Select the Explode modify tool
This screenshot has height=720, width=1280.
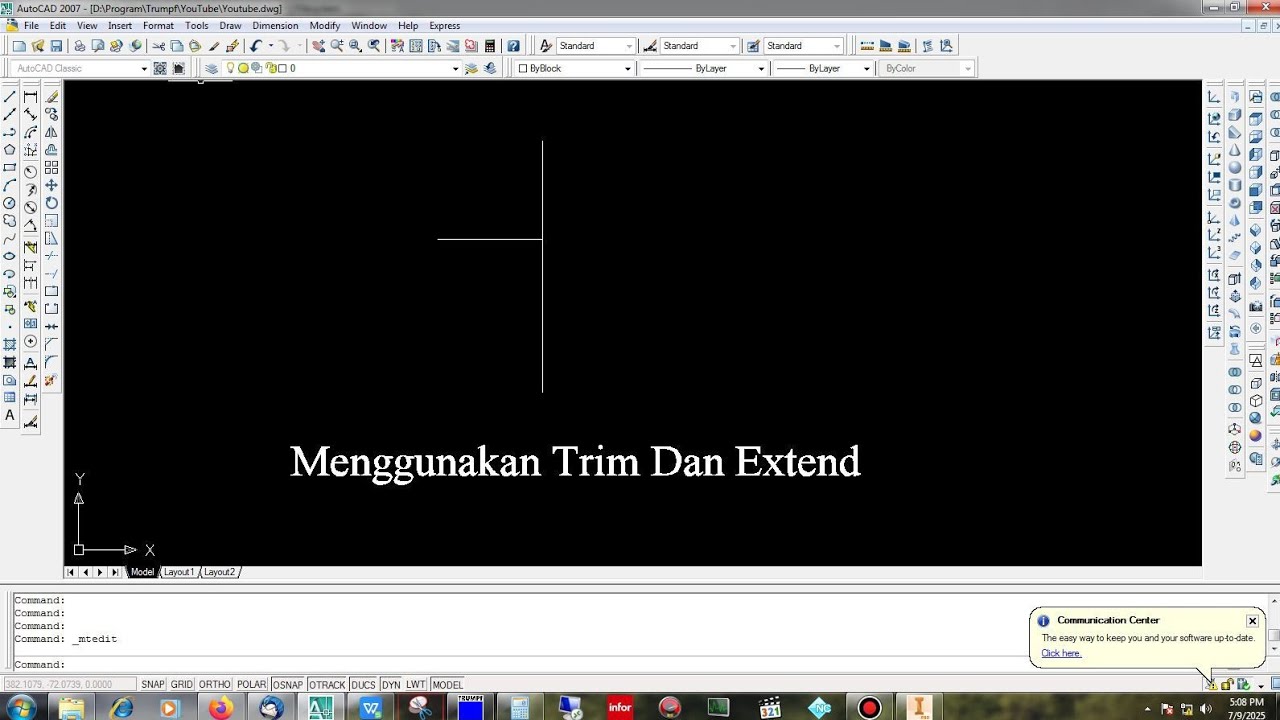tap(51, 380)
